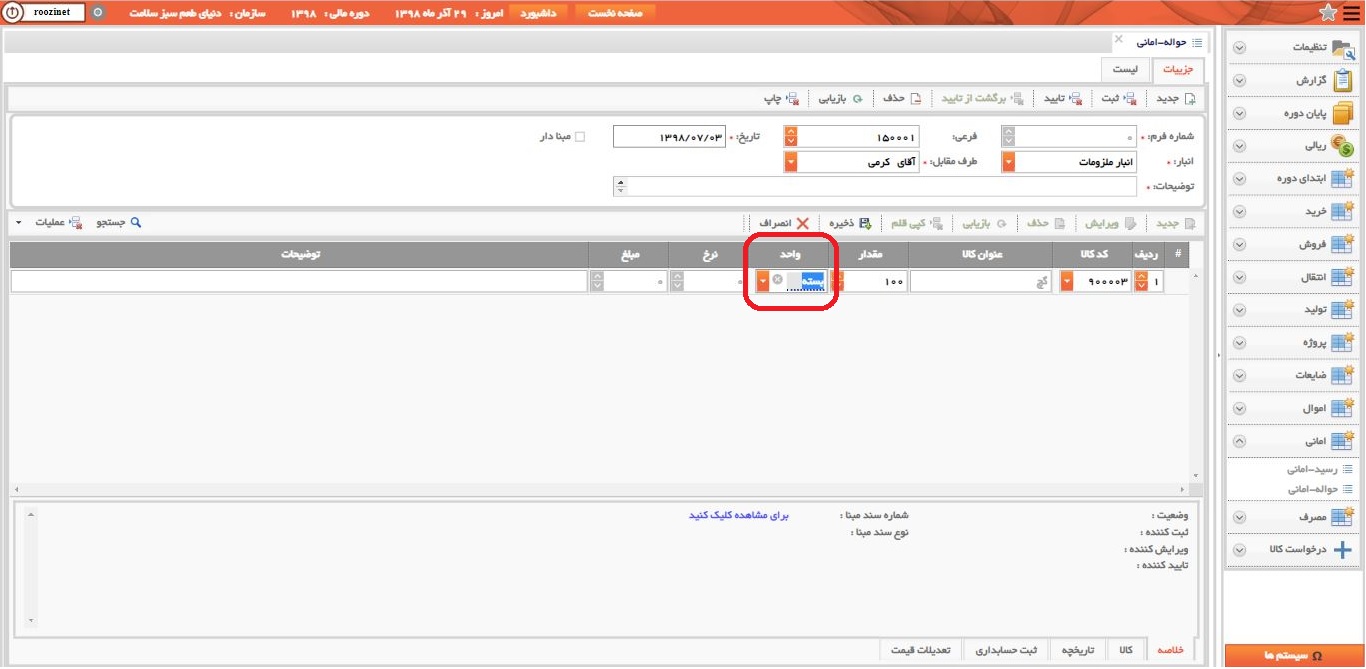Click the مقدار quantity field
The width and height of the screenshot is (1366, 669).
875,282
